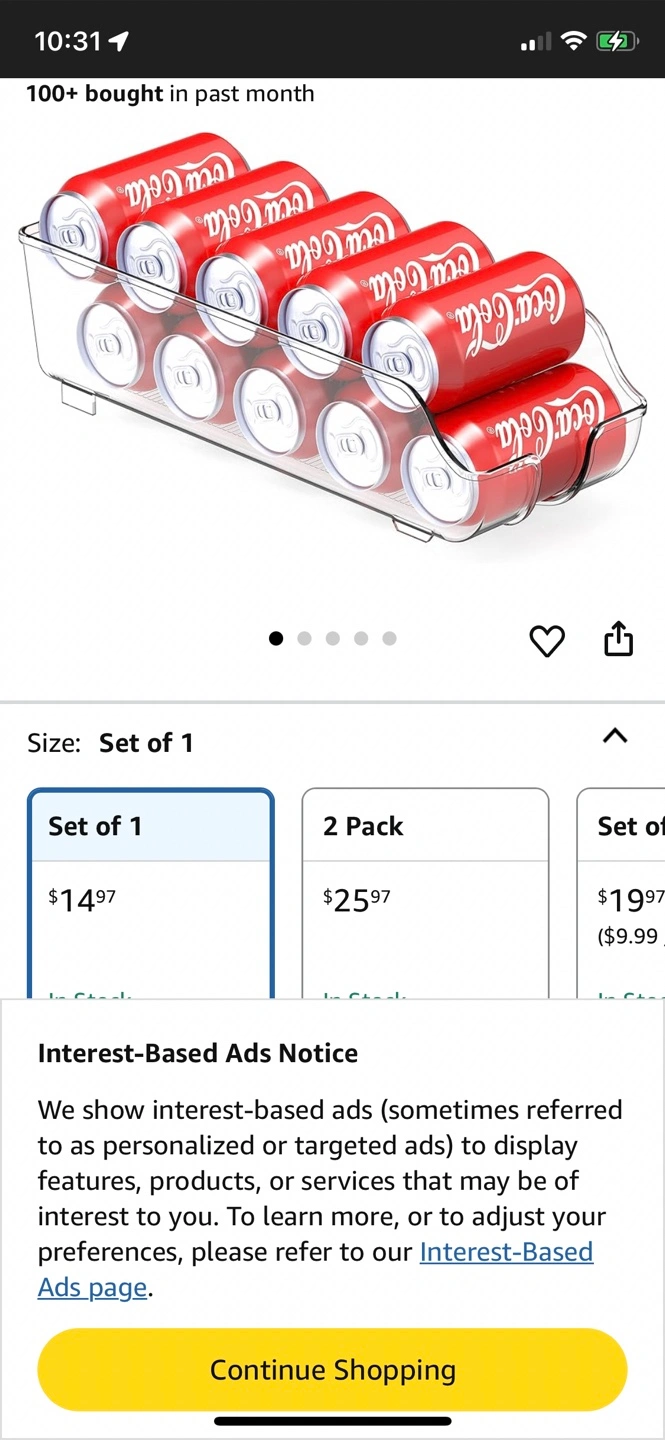Tap the location arrow icon
Viewport: 665px width, 1440px height.
coord(119,41)
